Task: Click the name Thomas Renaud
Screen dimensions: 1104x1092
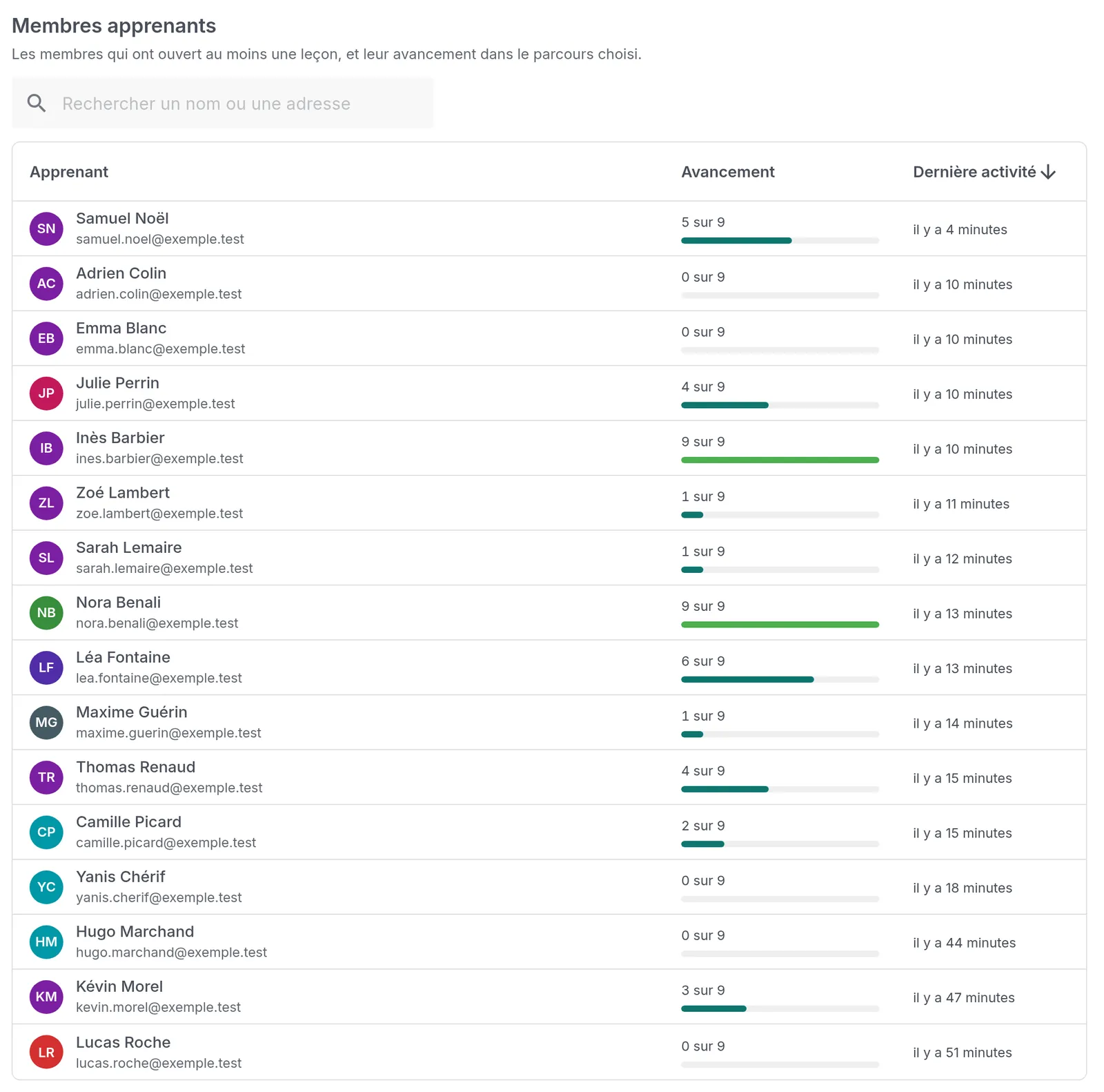Action: point(135,768)
